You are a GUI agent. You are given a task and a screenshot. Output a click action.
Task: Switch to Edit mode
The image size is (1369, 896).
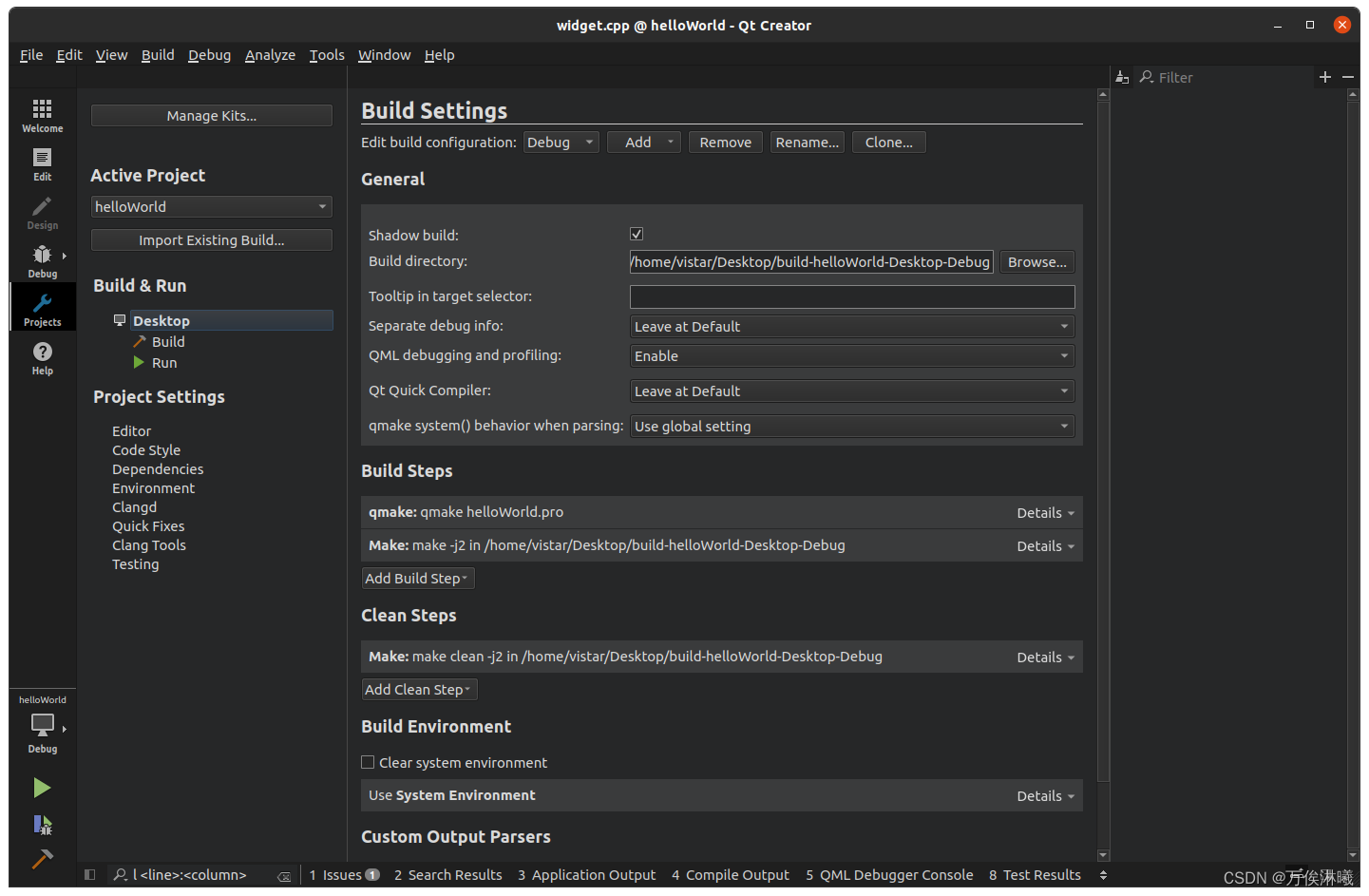(43, 163)
